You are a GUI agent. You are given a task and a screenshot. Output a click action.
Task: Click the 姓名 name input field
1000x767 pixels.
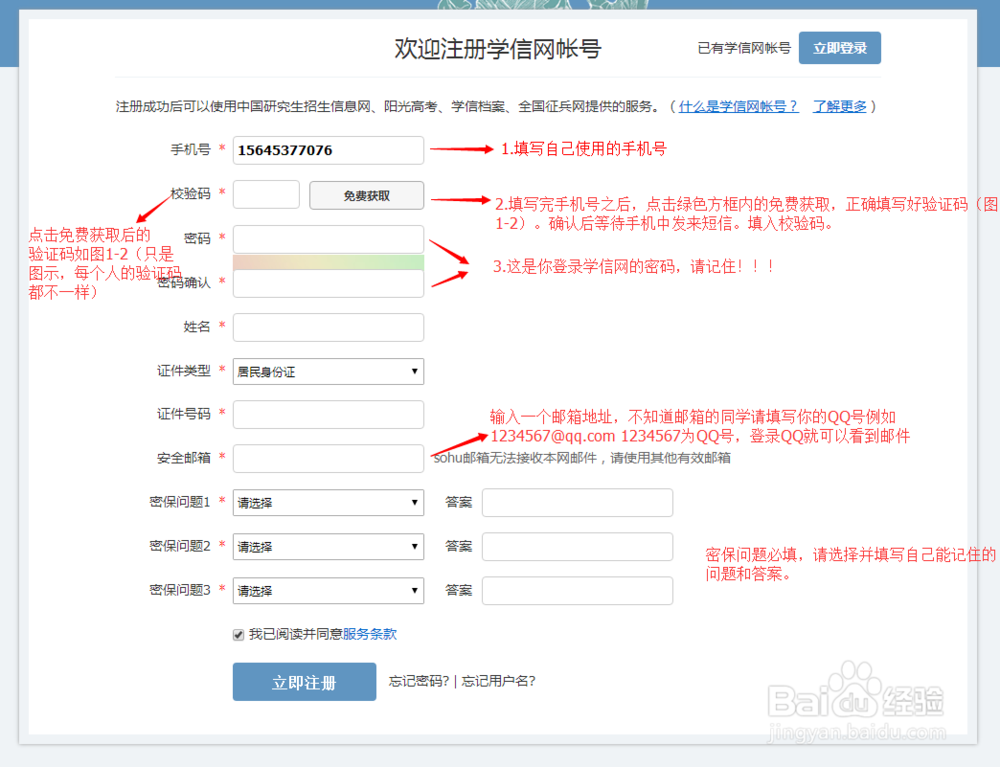[328, 327]
